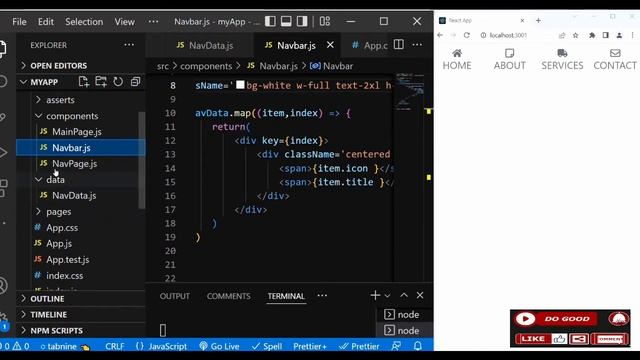640x360 pixels.
Task: Collapse all folders in the explorer
Action: pos(136,82)
